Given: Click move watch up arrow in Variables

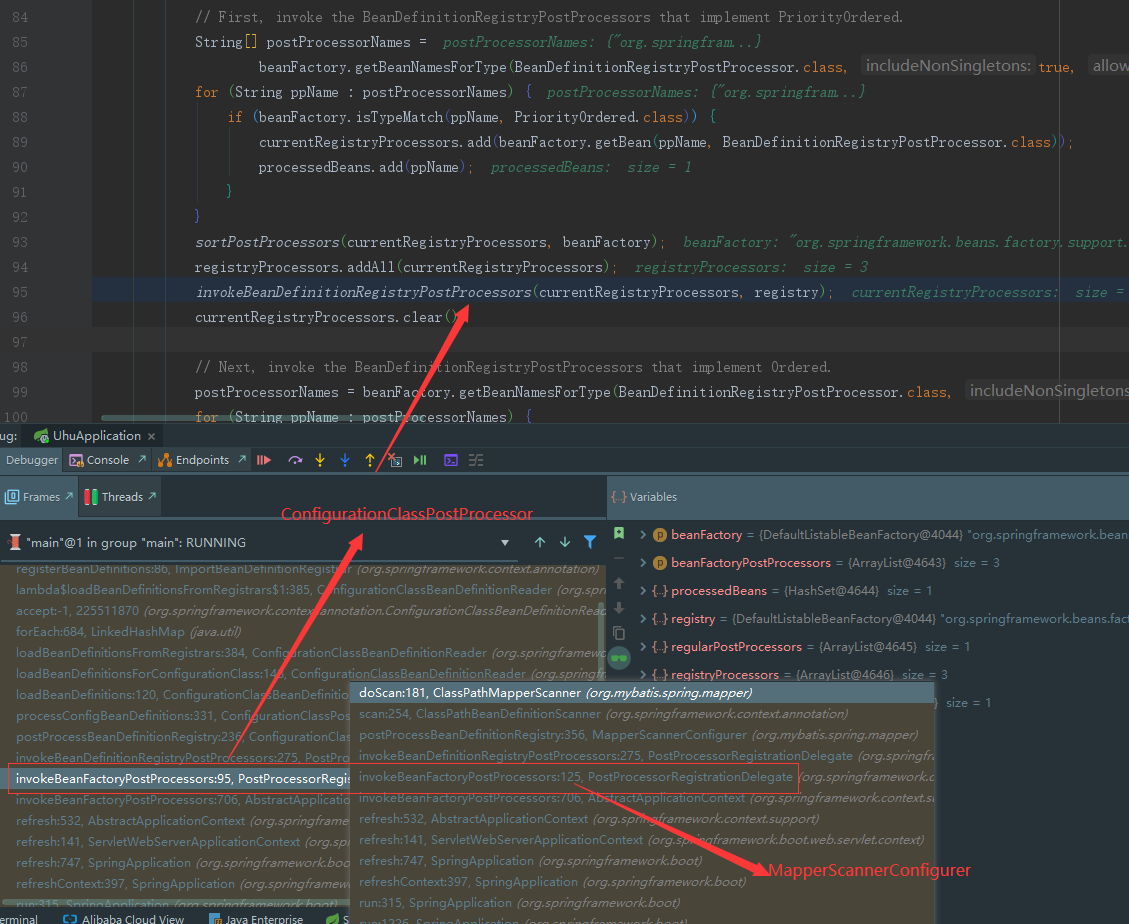Looking at the screenshot, I should coord(619,583).
